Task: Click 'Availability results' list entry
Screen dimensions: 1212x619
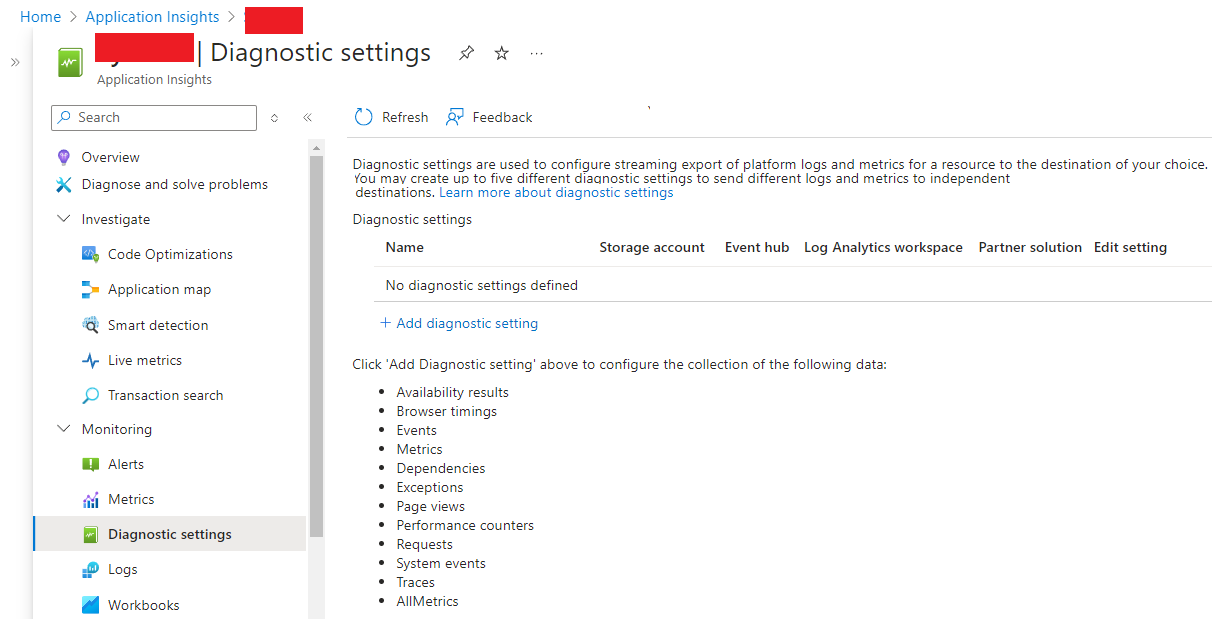Action: 453,392
